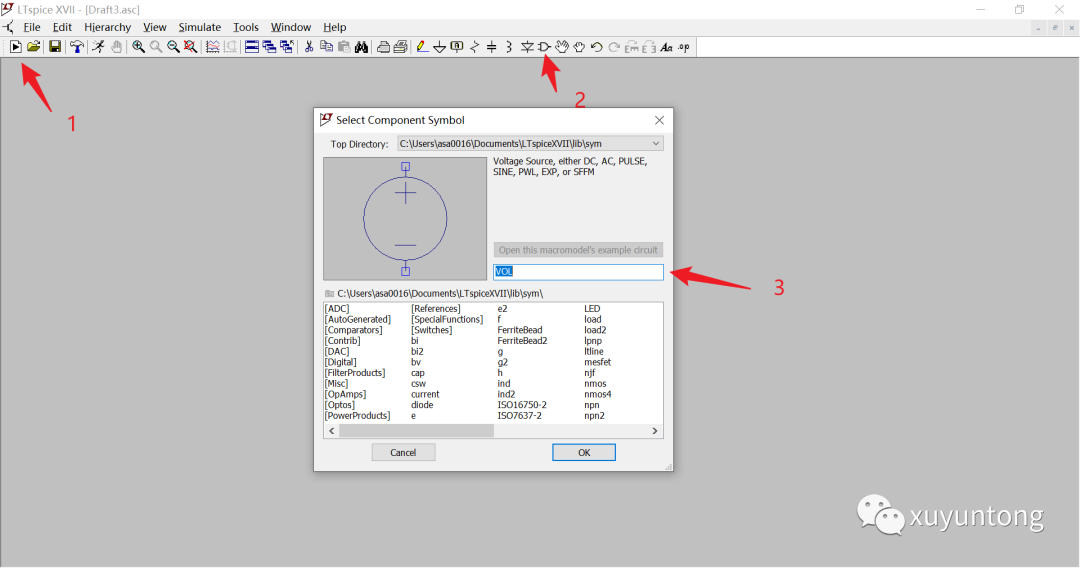The width and height of the screenshot is (1080, 568).
Task: Open Find with the binoculars icon
Action: point(361,47)
